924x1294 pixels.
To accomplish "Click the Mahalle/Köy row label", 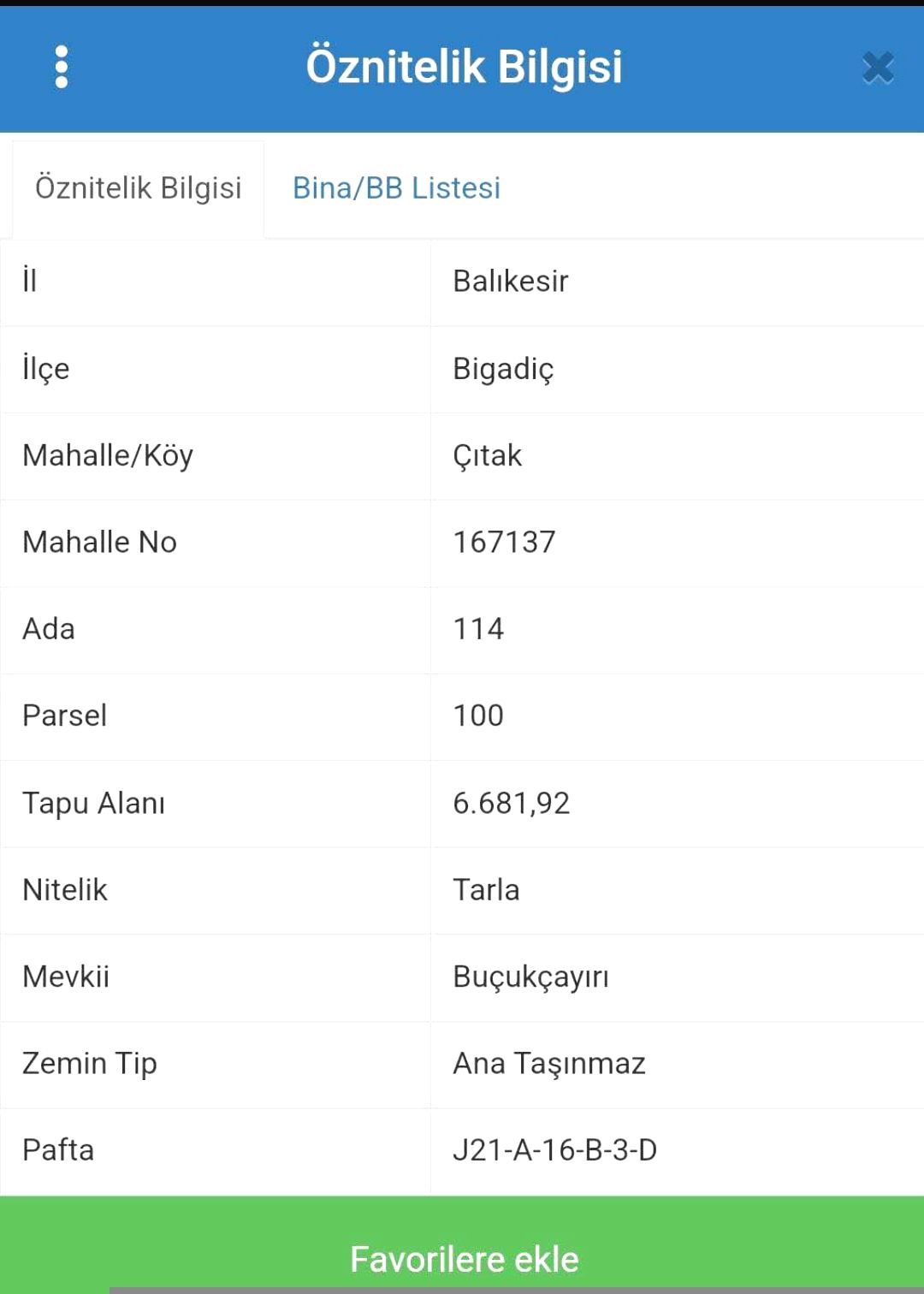I will pos(108,456).
